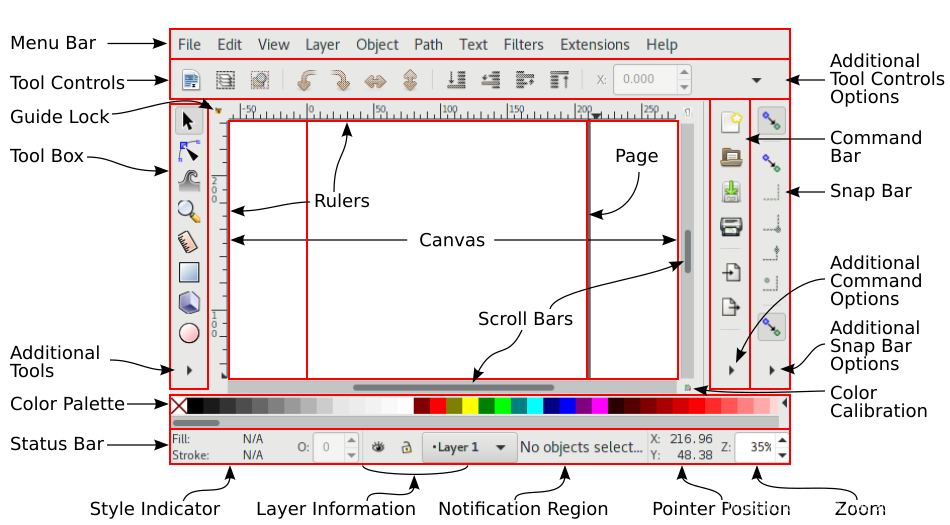950x525 pixels.
Task: Click the zoom 35% input field
Action: tap(756, 447)
